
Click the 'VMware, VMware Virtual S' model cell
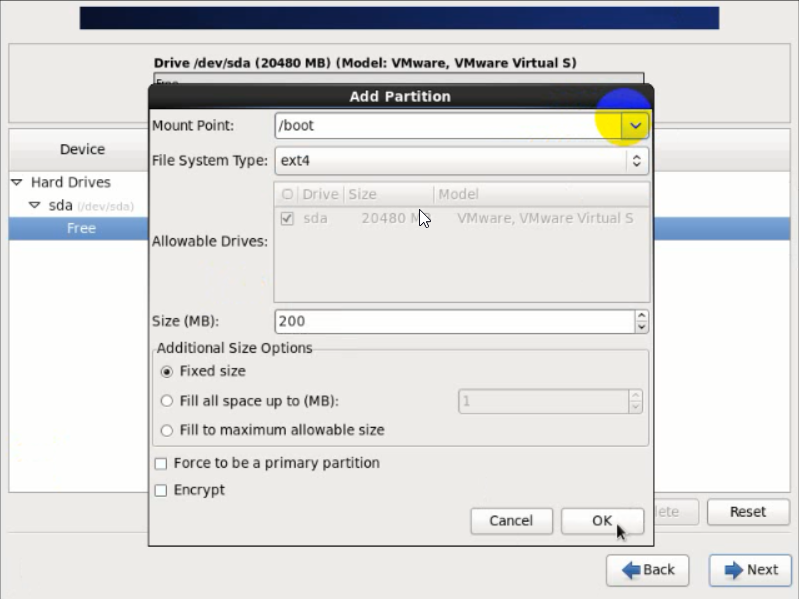[x=545, y=219]
